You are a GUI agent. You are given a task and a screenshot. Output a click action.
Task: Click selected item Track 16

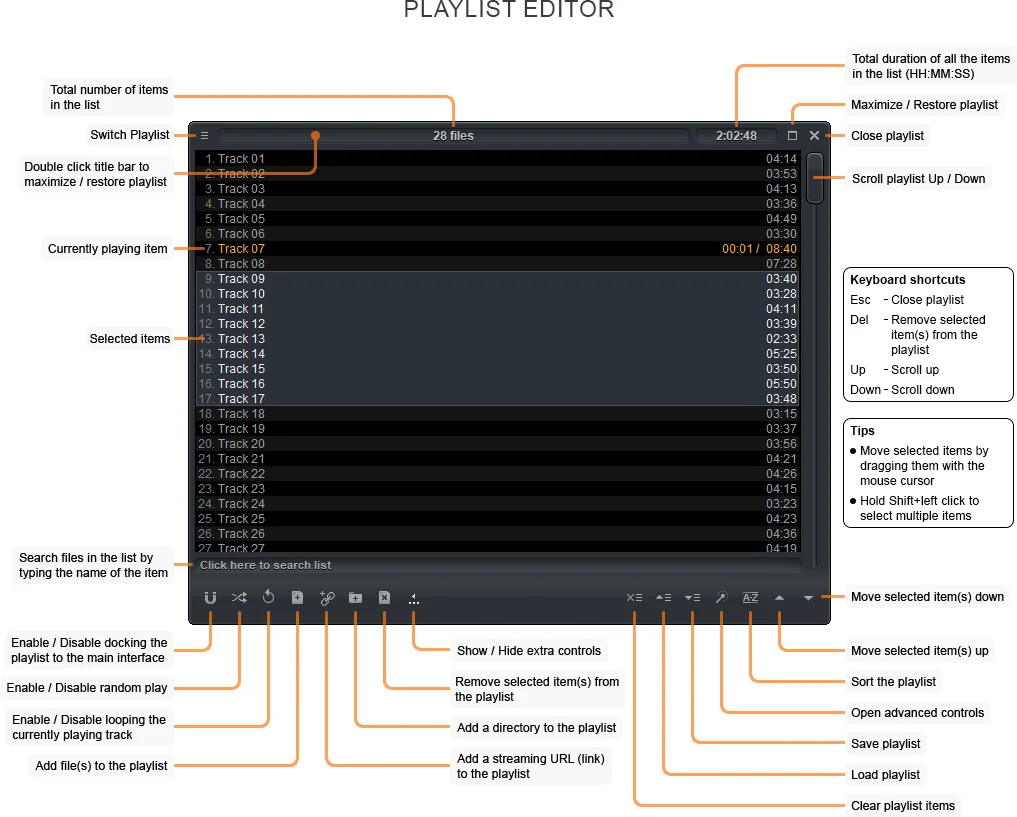click(x=497, y=384)
